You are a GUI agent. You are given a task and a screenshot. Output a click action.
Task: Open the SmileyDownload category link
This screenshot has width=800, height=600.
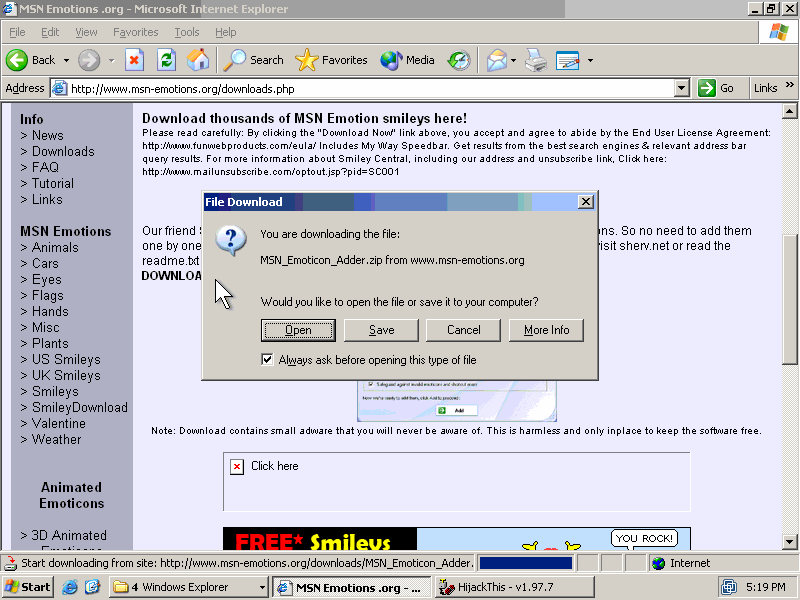point(80,407)
